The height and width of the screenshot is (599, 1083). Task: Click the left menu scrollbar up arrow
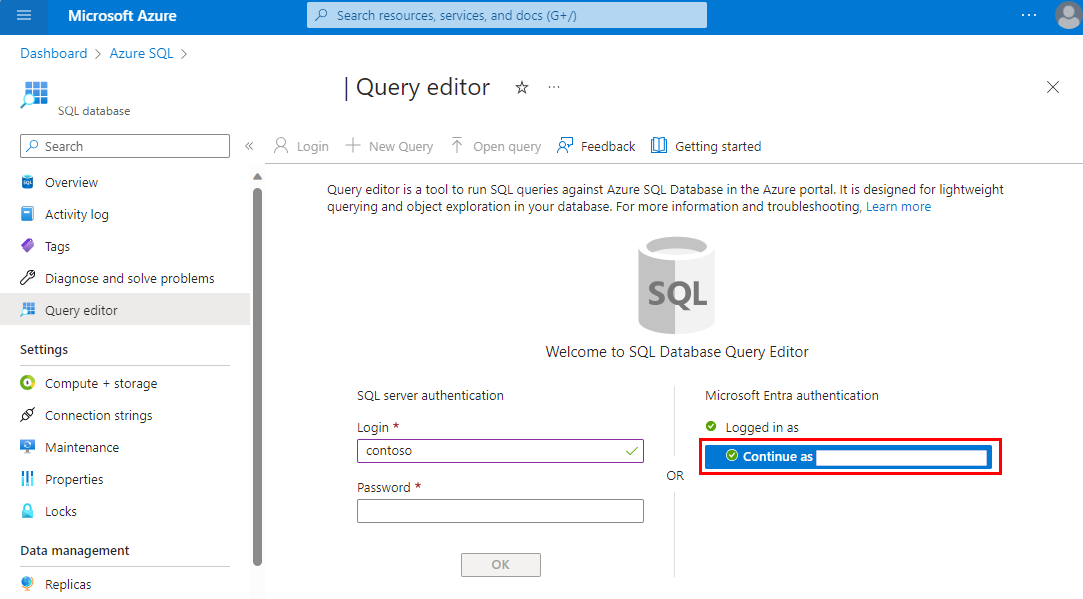coord(258,177)
